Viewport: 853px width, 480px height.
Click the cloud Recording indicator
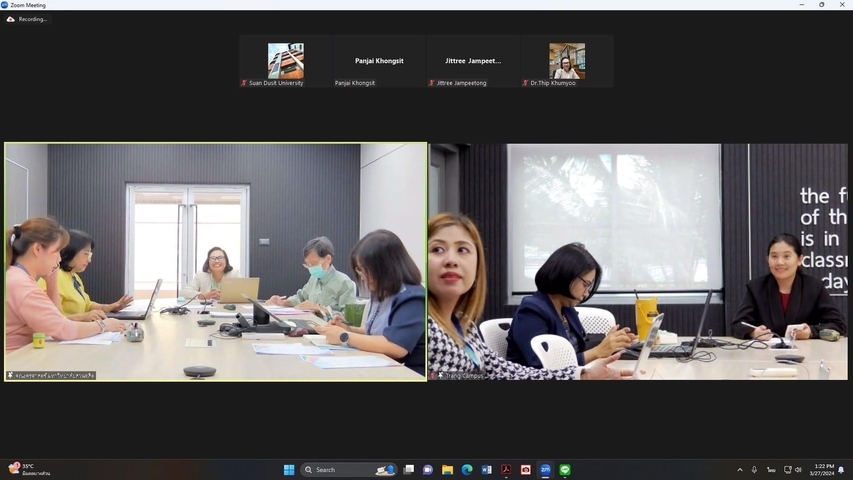tap(27, 19)
